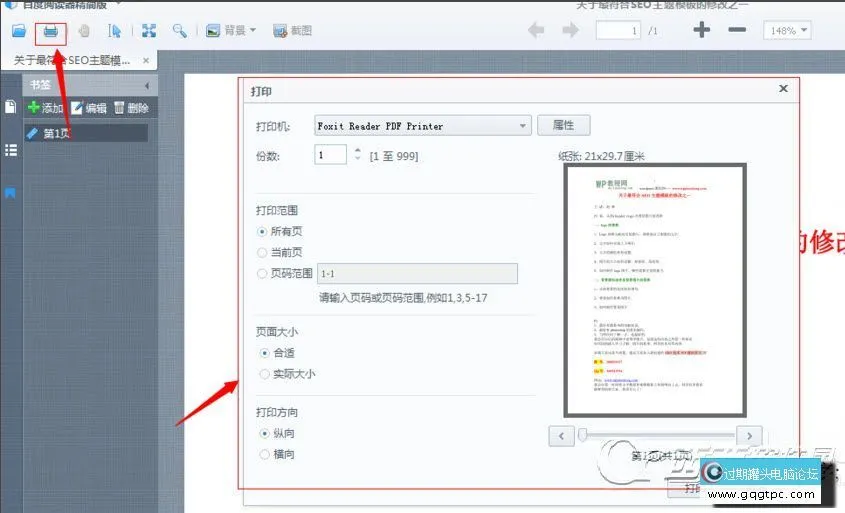Decrease the number of copies with down arrow
The width and height of the screenshot is (845, 513).
[358, 158]
